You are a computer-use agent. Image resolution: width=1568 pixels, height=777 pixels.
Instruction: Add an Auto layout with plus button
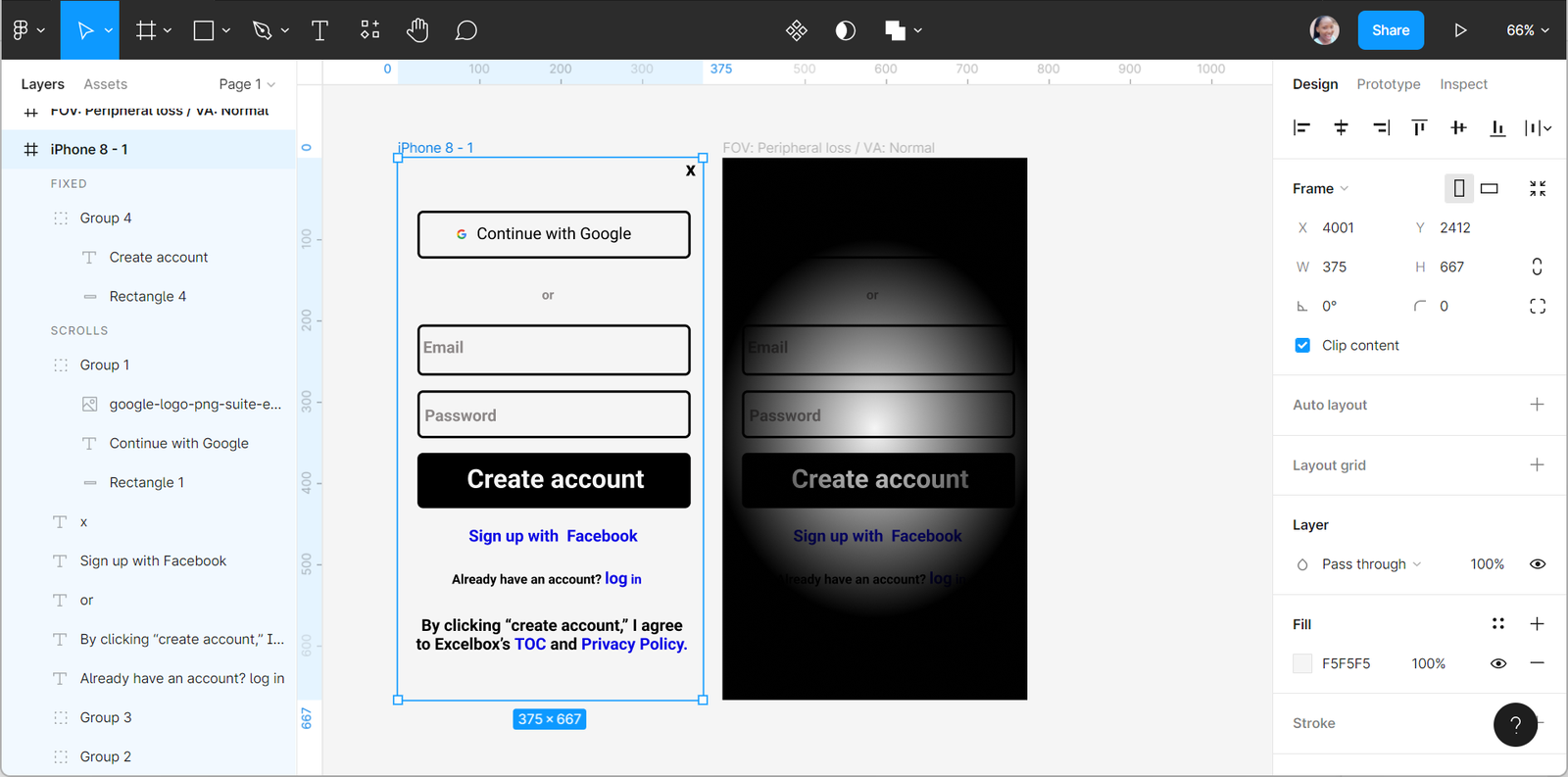coord(1537,405)
